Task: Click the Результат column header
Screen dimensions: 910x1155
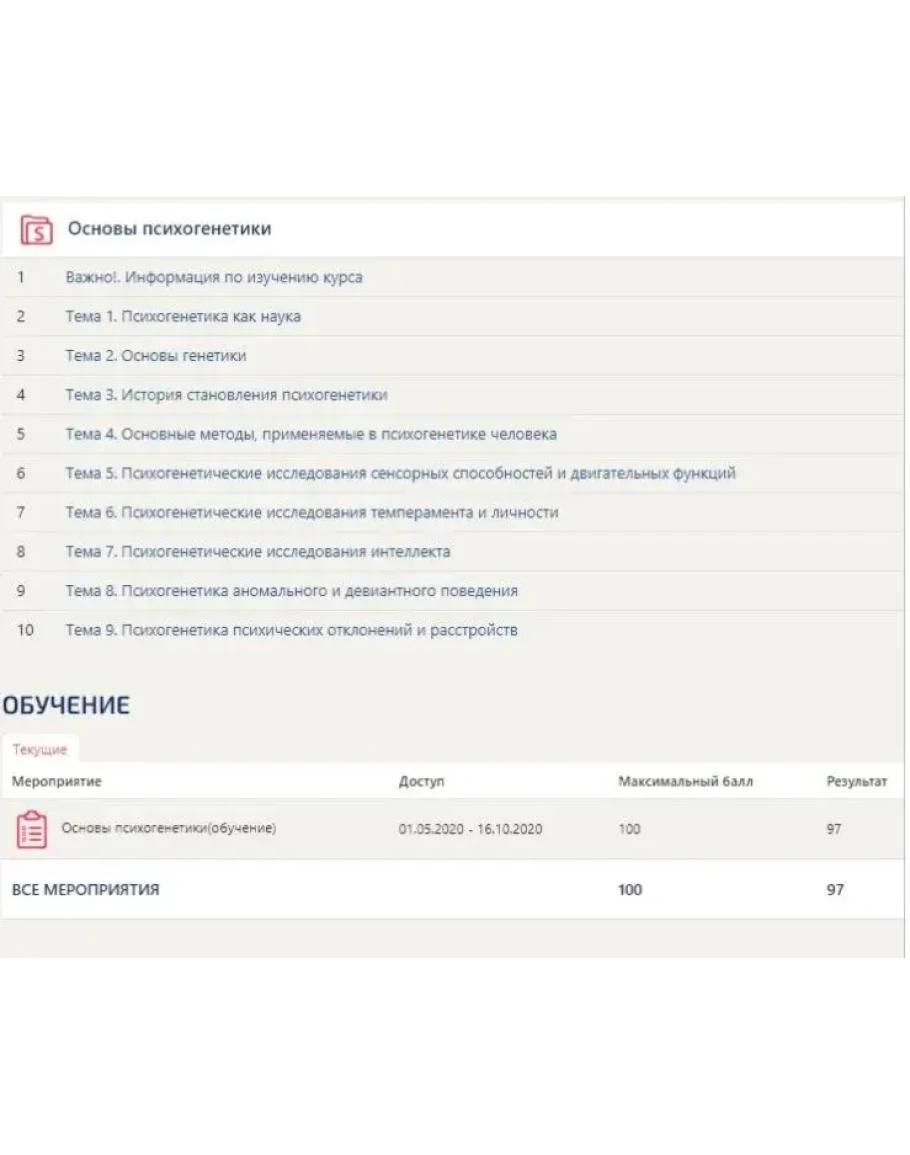Action: 856,781
